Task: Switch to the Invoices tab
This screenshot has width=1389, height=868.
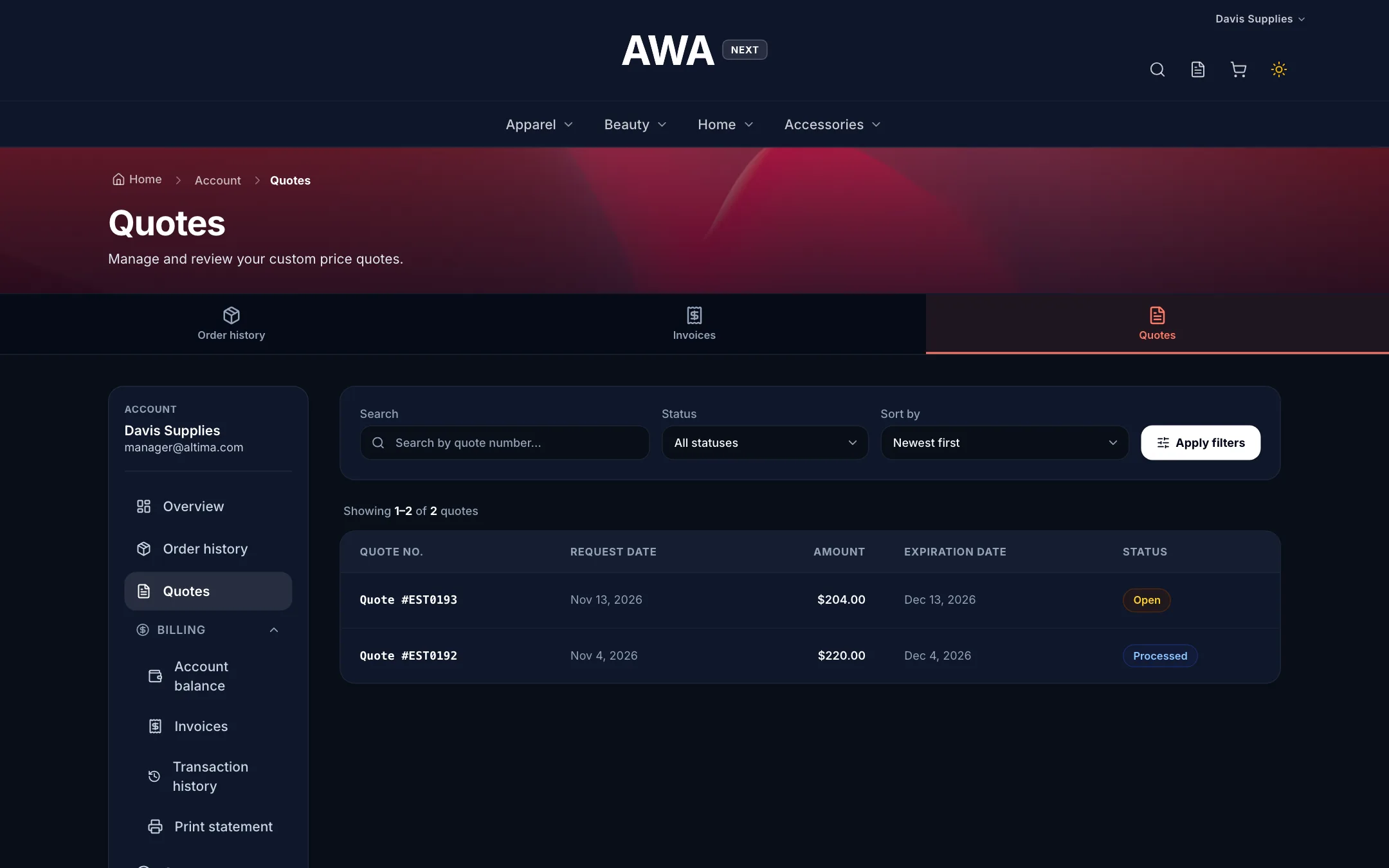Action: pyautogui.click(x=694, y=324)
